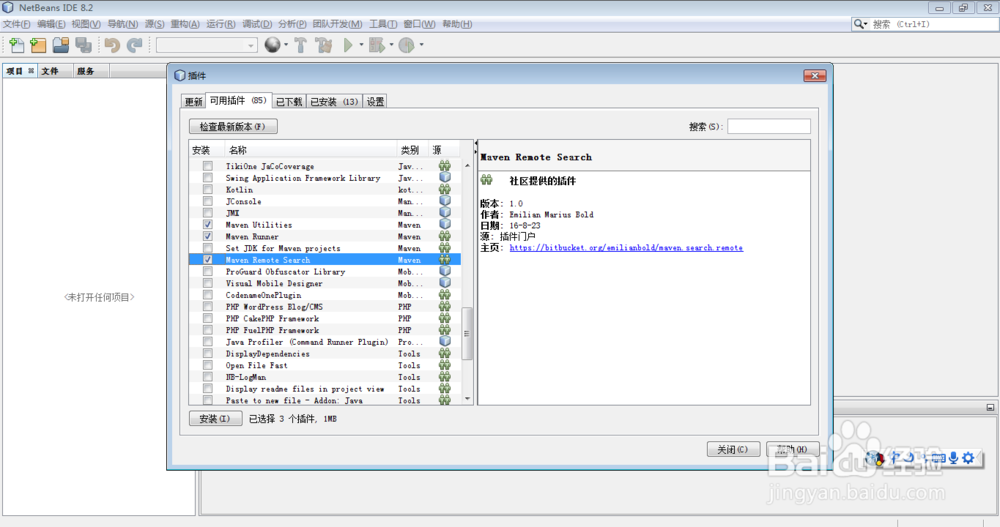This screenshot has width=1000, height=527.
Task: Click the Undo toolbar icon
Action: (112, 45)
